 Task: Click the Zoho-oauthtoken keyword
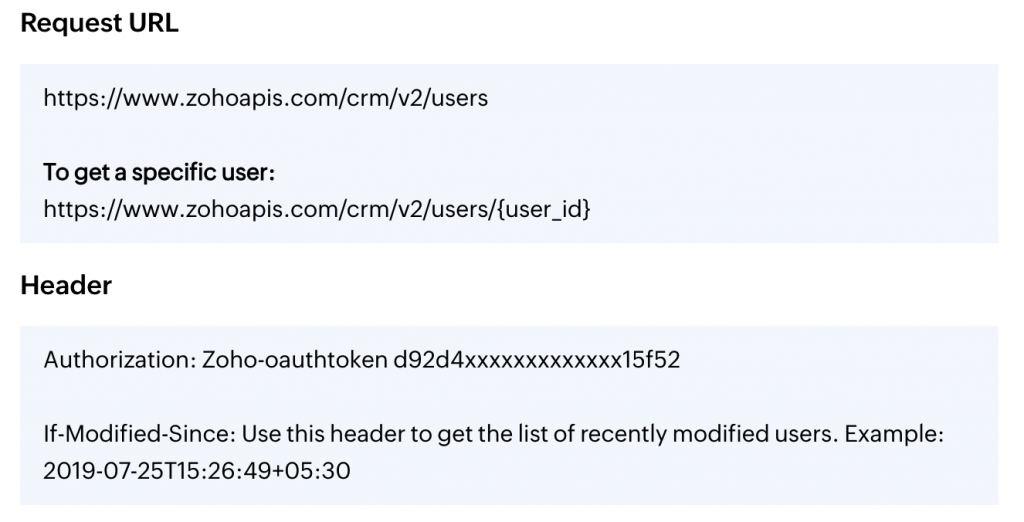295,360
